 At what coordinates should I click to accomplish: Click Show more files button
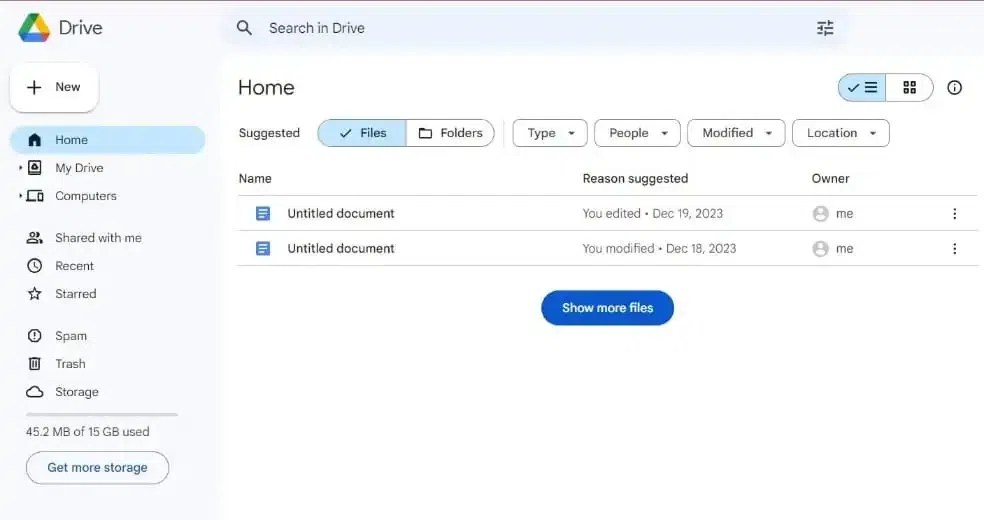607,308
